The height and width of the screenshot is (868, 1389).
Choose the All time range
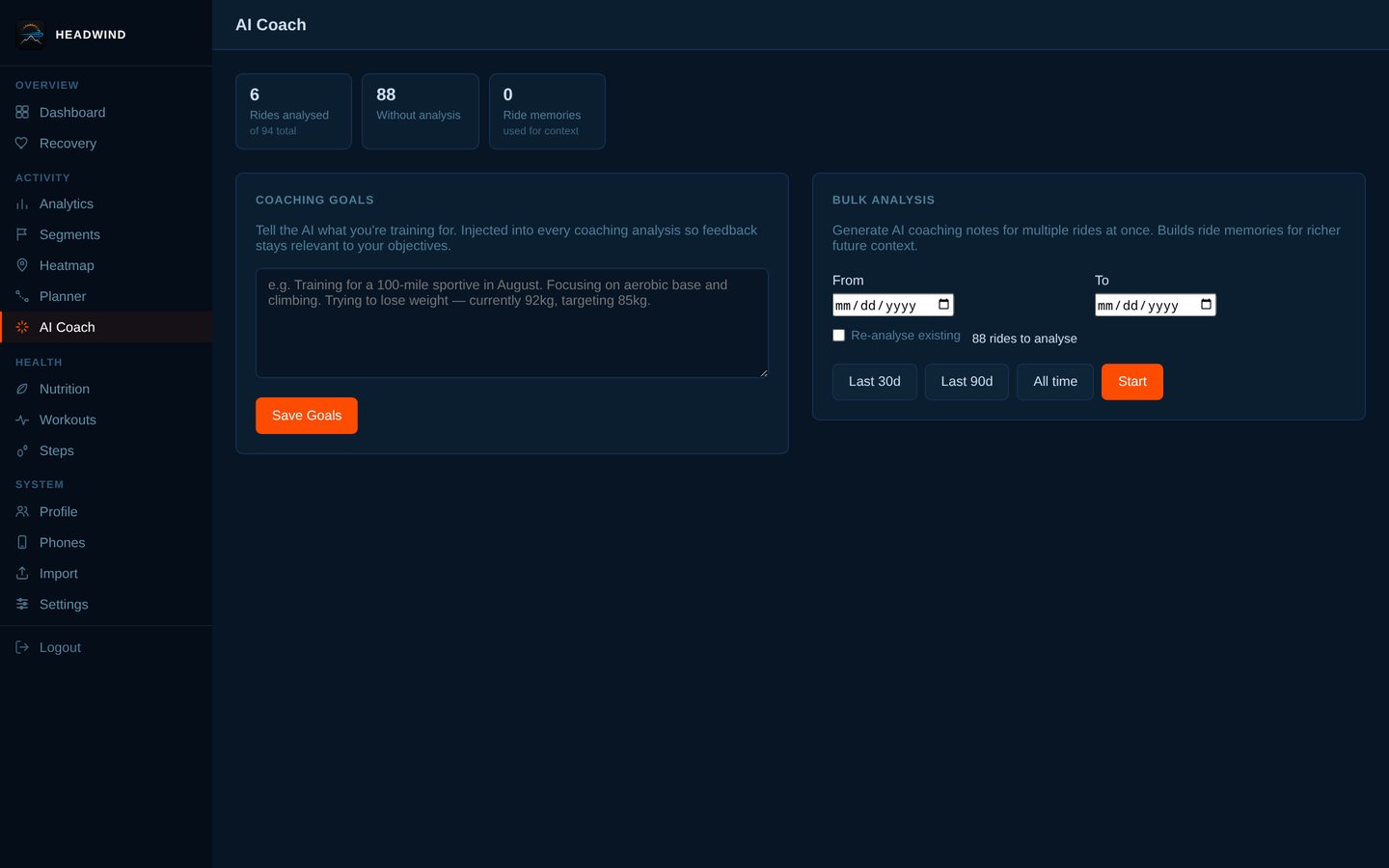(x=1055, y=382)
